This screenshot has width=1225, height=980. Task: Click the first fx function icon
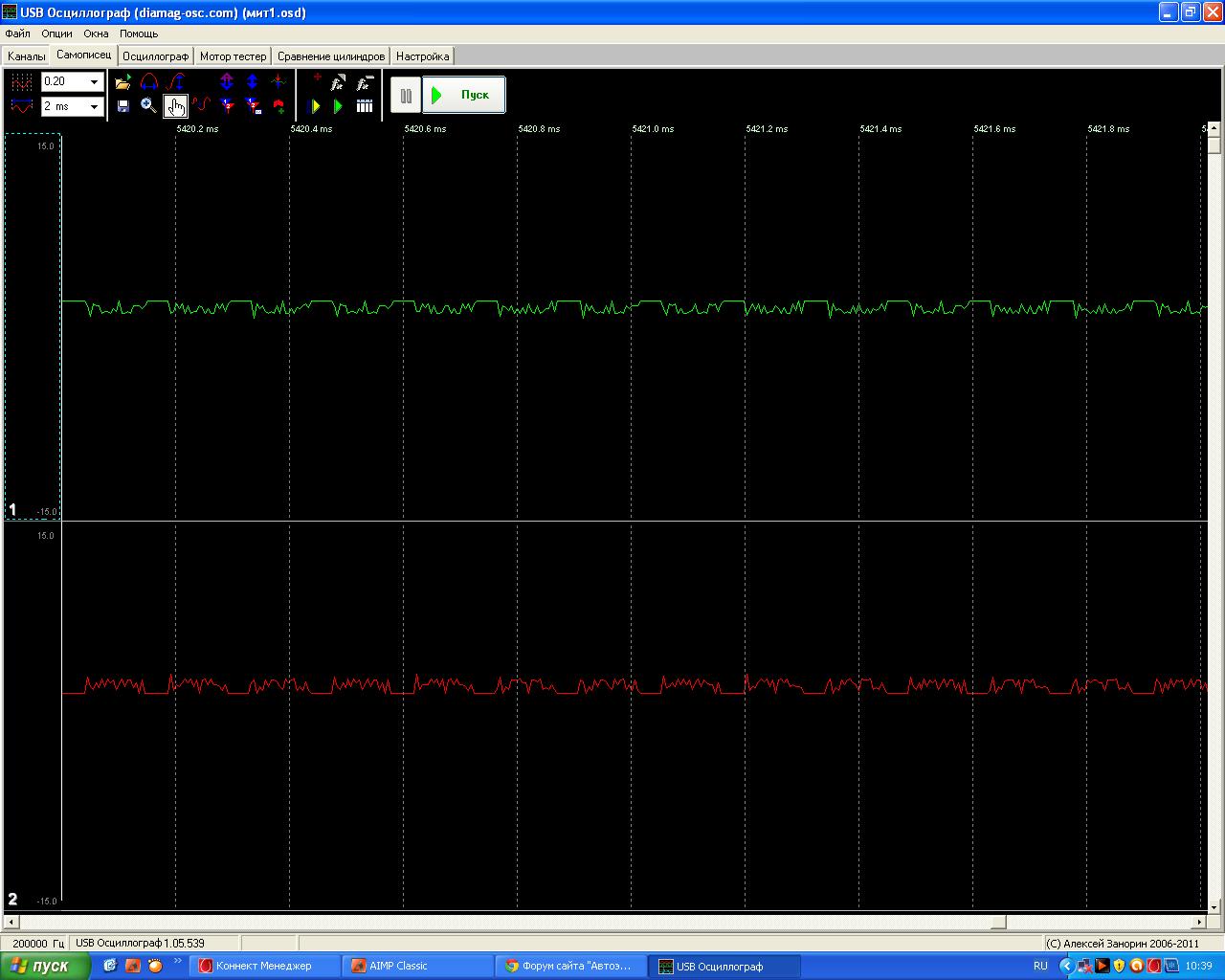[x=338, y=83]
